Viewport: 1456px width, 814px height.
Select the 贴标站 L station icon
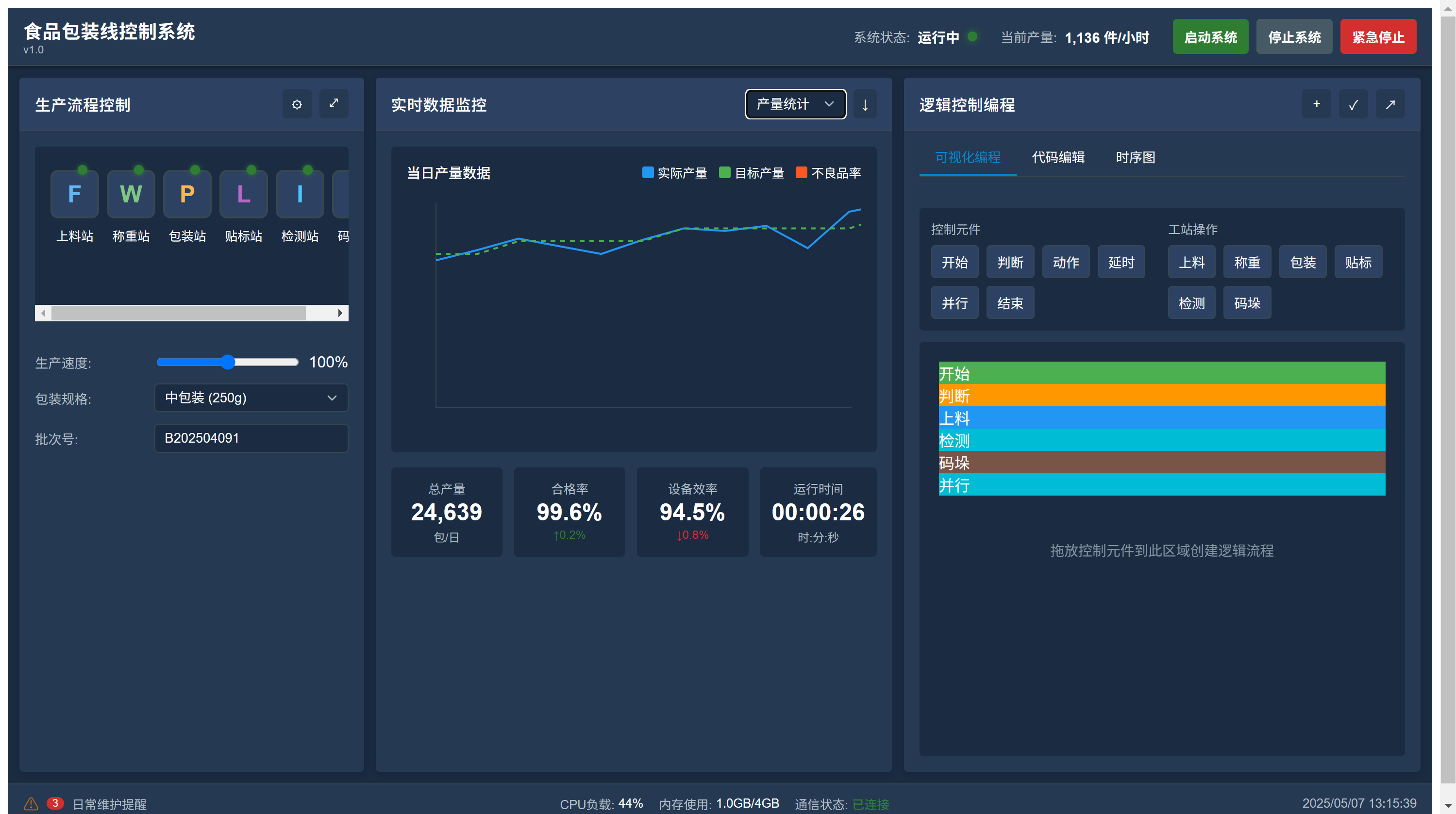243,194
